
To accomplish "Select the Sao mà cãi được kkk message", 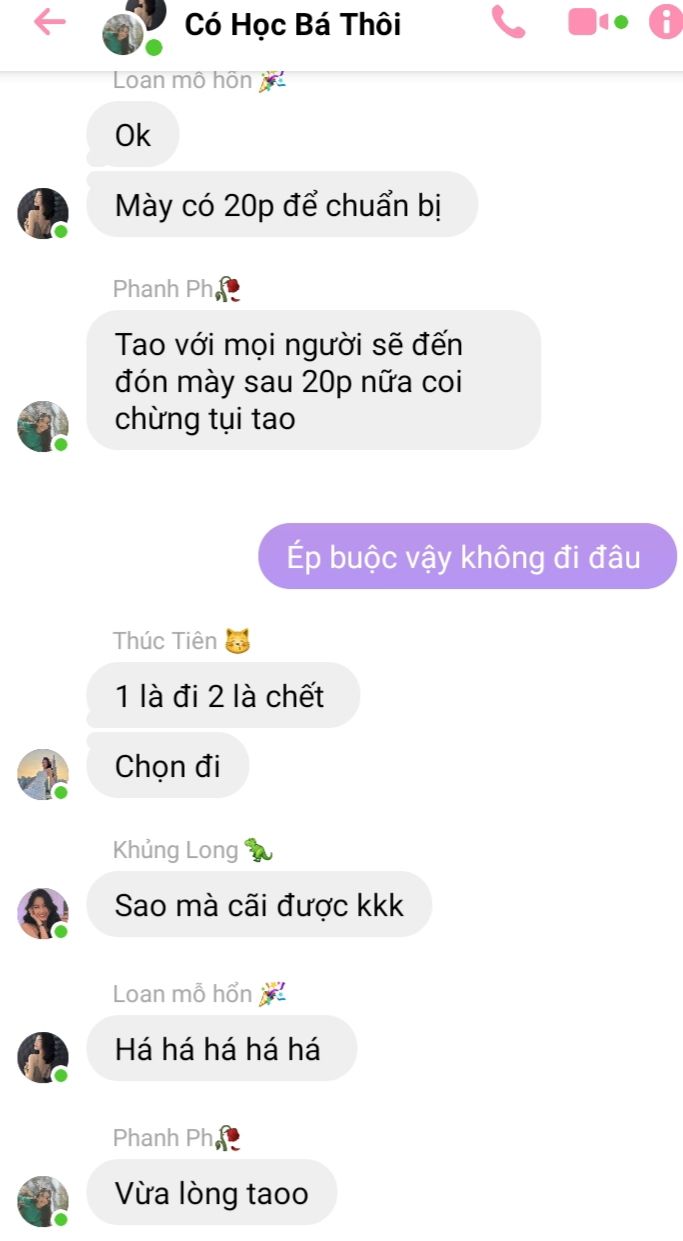I will pos(259,905).
